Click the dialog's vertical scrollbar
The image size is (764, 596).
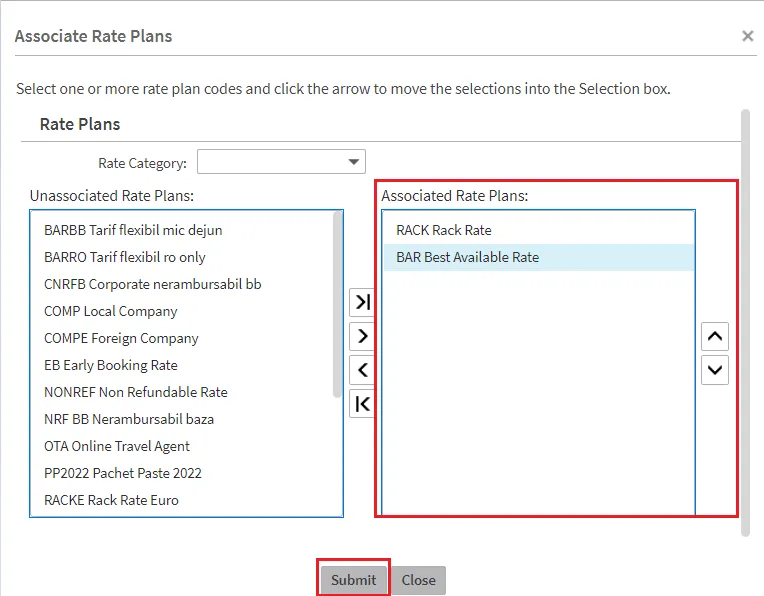(745, 323)
